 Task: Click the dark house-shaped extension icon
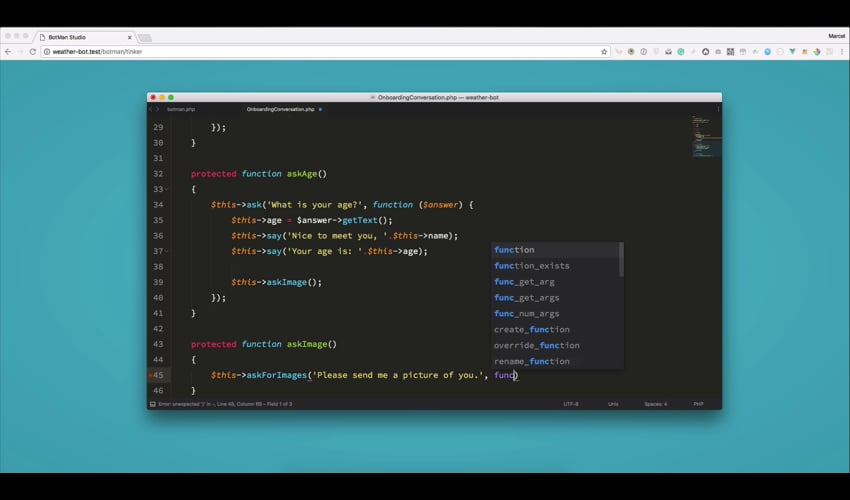point(705,52)
